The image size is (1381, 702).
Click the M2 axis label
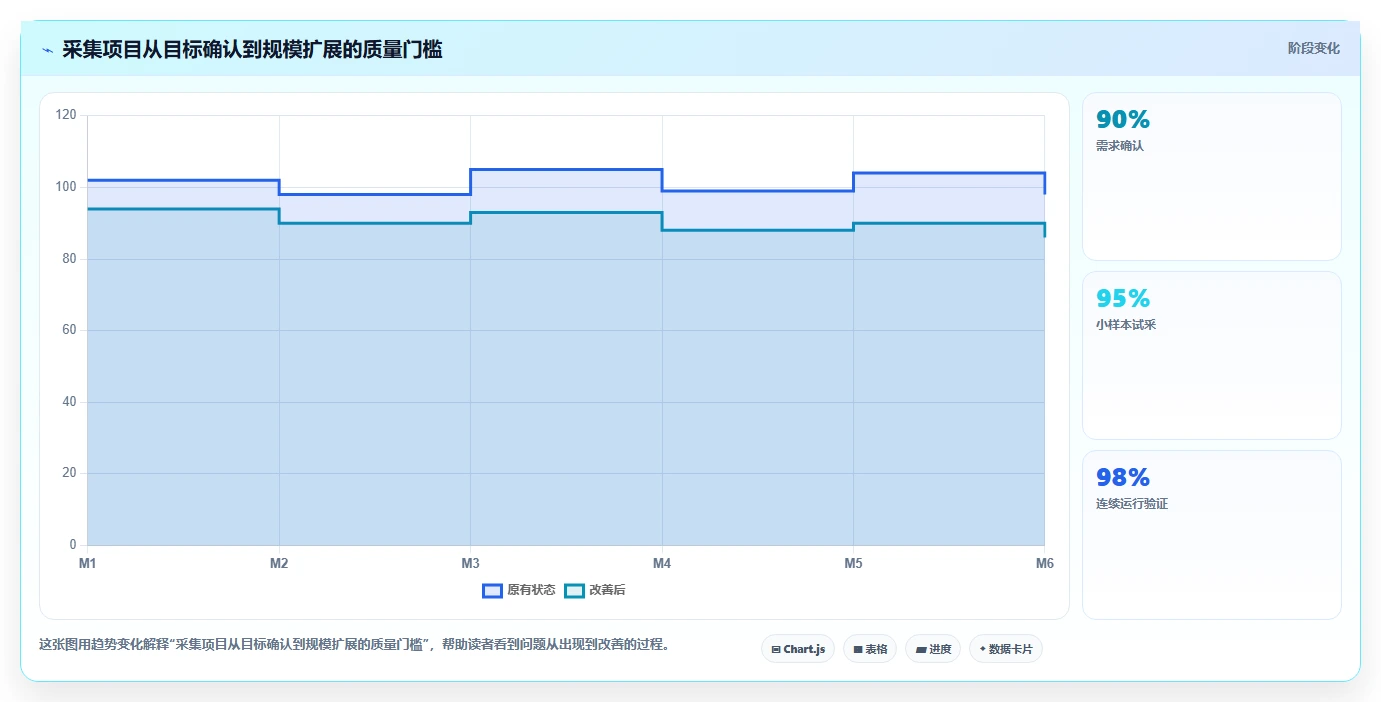click(x=279, y=564)
